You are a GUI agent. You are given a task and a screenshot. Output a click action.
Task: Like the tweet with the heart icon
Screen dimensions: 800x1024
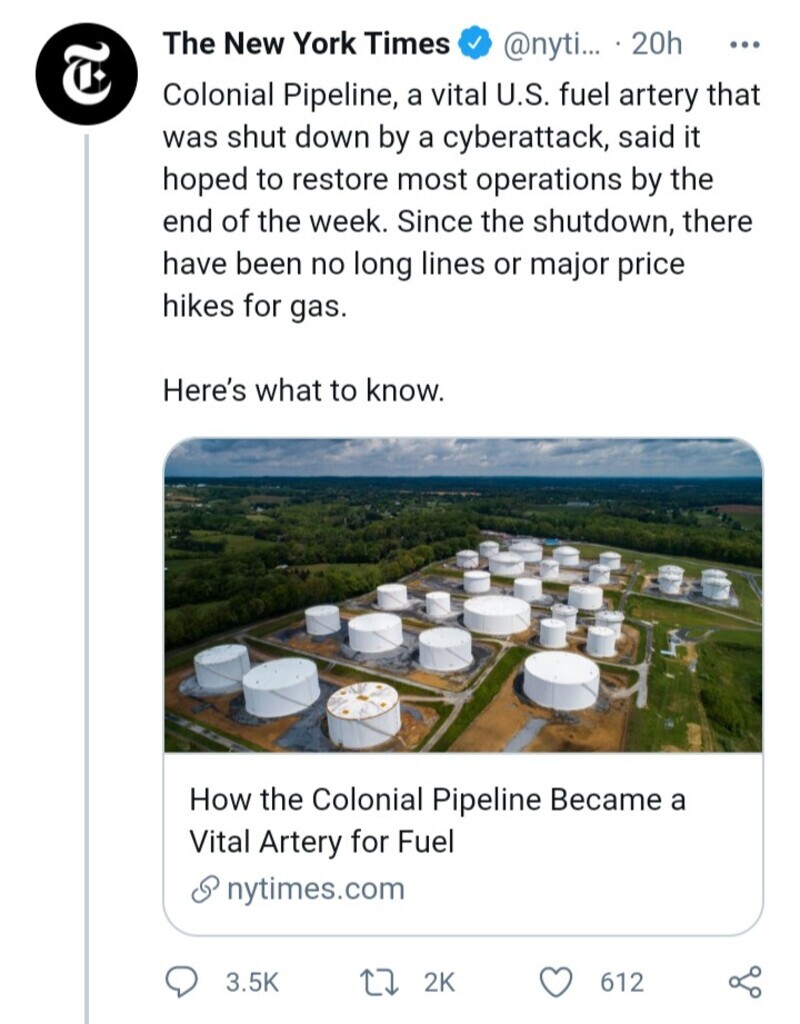coord(556,982)
